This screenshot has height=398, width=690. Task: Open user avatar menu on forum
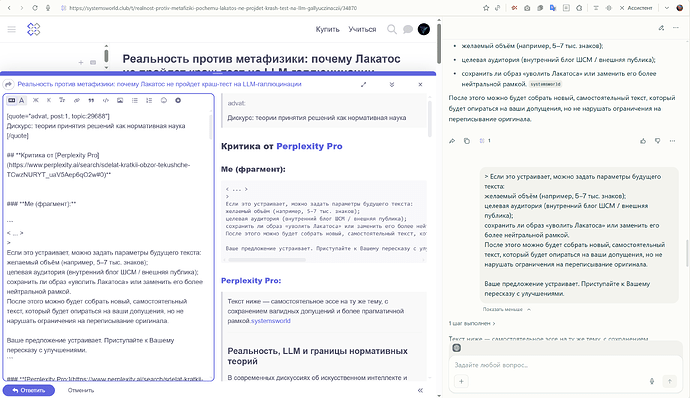pos(424,29)
